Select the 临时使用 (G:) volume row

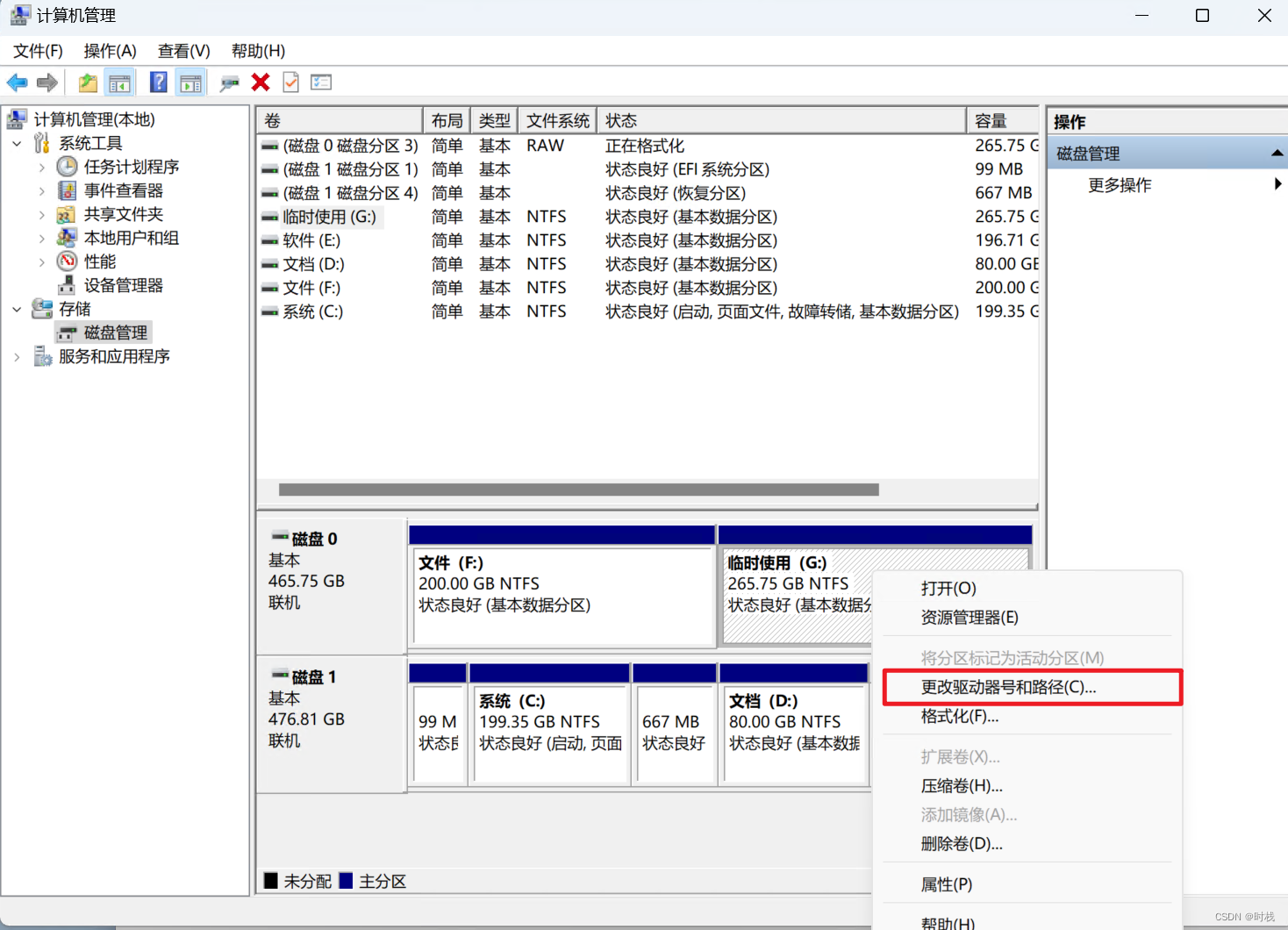[649, 217]
